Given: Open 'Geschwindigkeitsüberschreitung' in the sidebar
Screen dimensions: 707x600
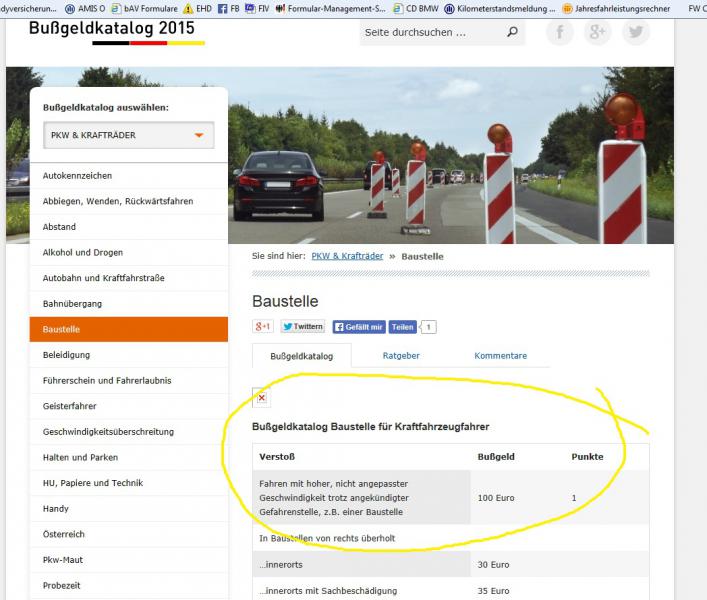Looking at the screenshot, I should [x=108, y=432].
